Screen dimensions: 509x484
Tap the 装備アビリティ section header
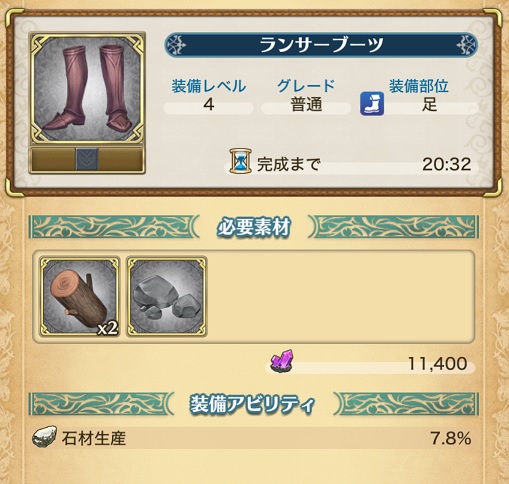point(254,404)
